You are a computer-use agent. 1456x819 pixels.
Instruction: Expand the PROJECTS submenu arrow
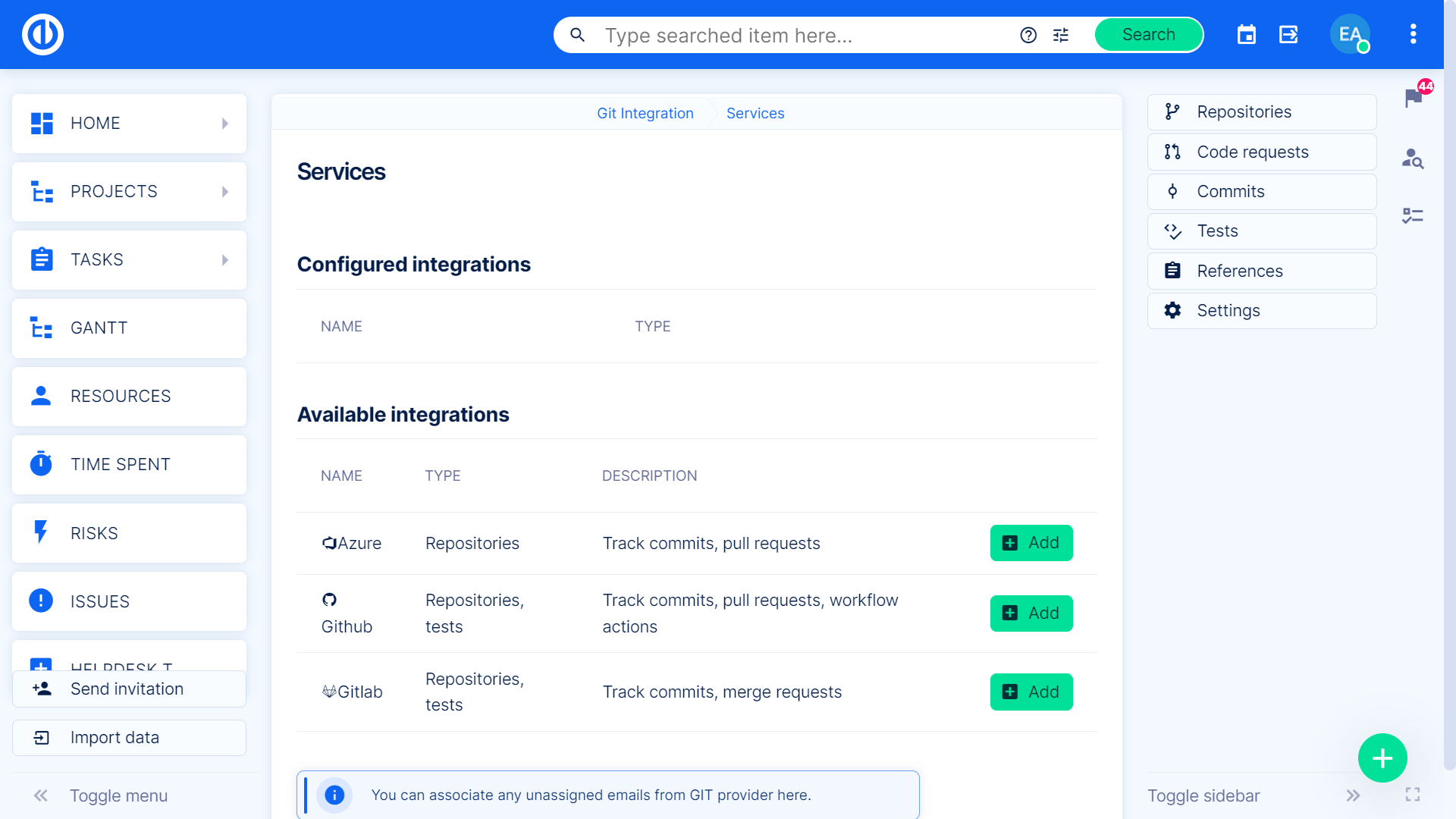225,192
